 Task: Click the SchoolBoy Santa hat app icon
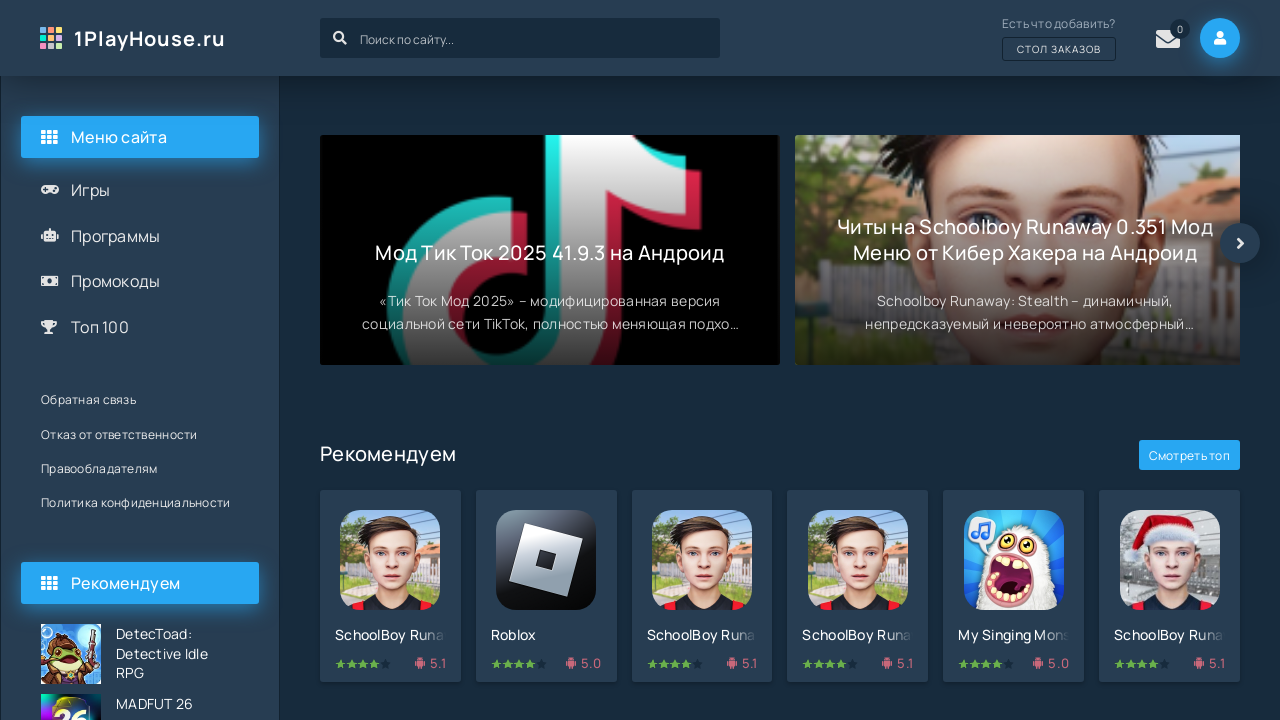coord(1170,560)
